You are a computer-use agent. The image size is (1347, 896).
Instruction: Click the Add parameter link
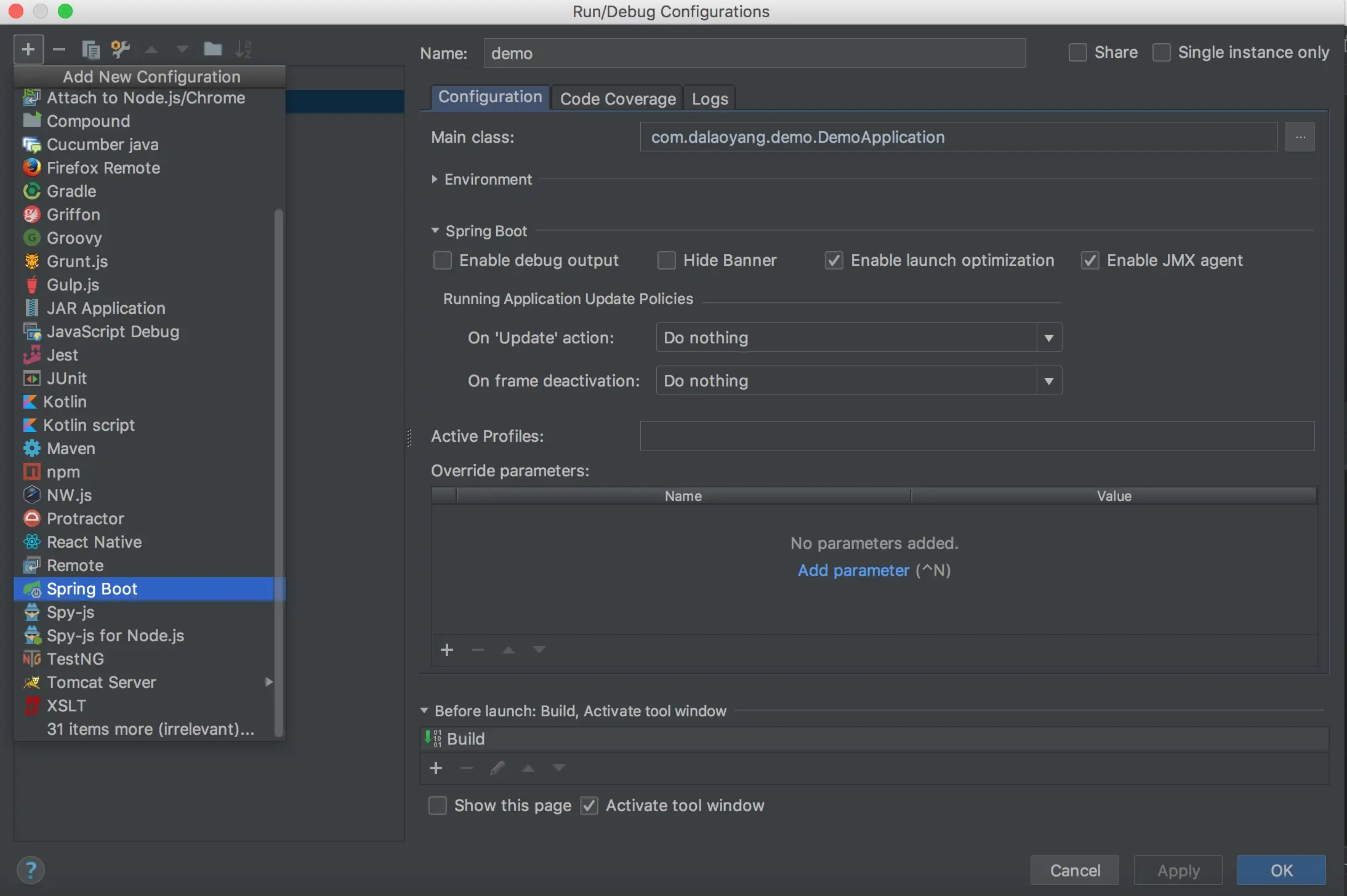(853, 570)
